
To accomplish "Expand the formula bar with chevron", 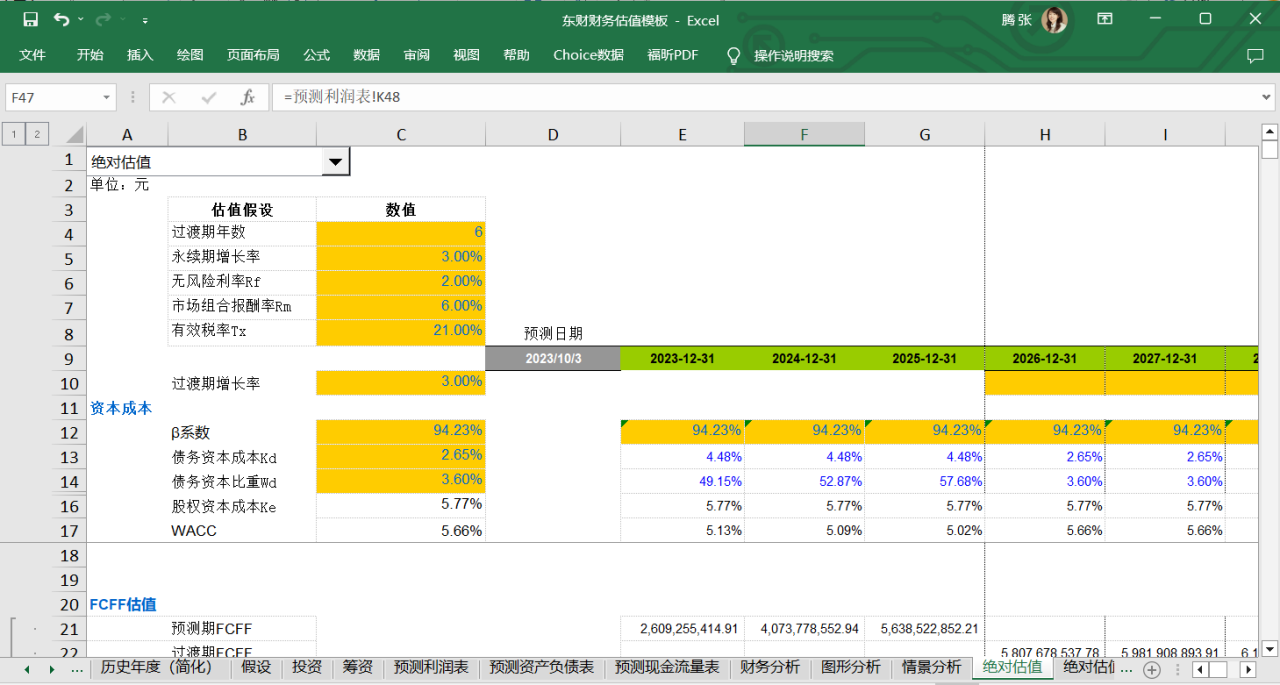I will click(x=1266, y=97).
